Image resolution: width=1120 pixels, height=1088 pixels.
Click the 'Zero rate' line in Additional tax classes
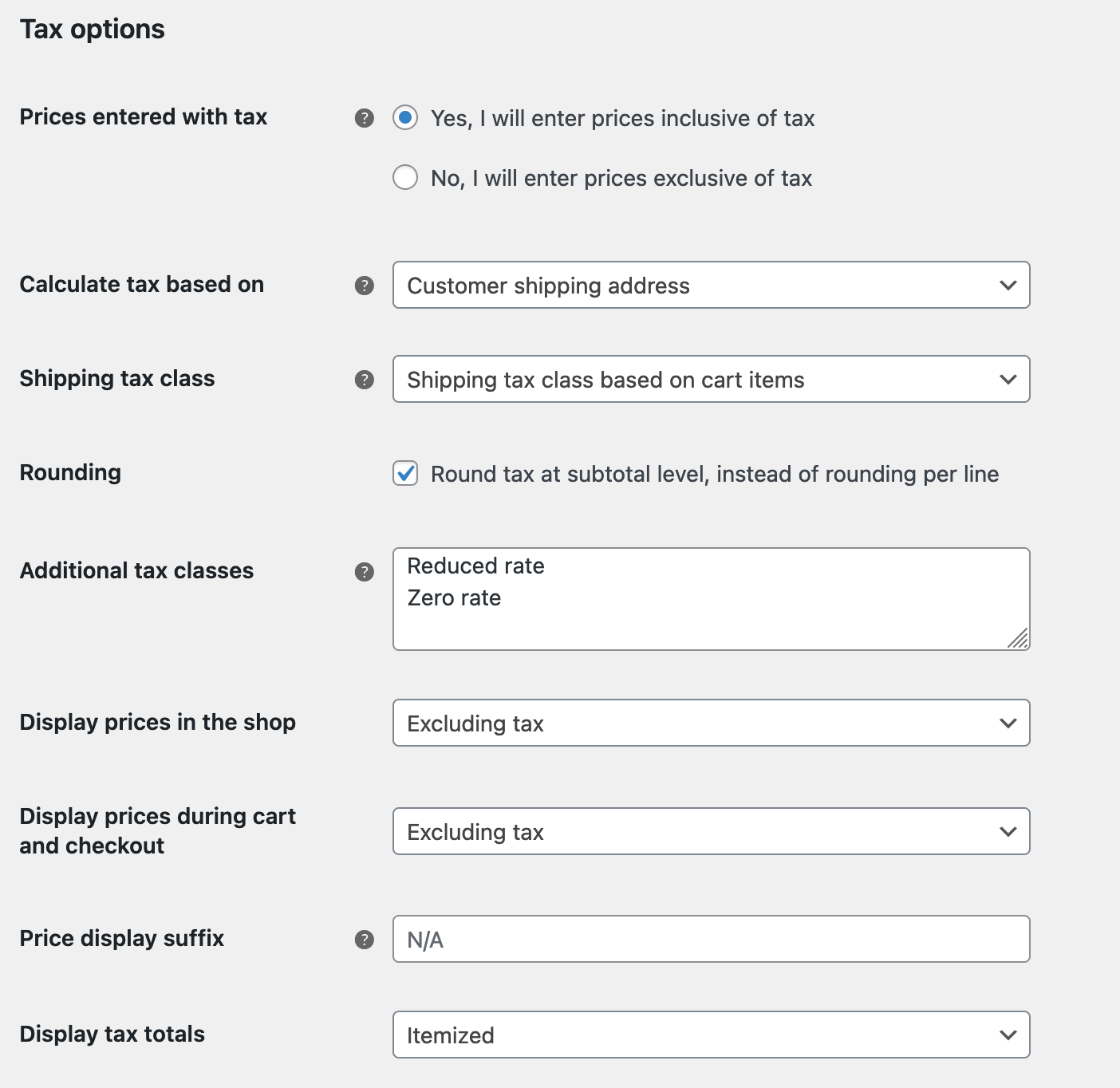[x=452, y=597]
